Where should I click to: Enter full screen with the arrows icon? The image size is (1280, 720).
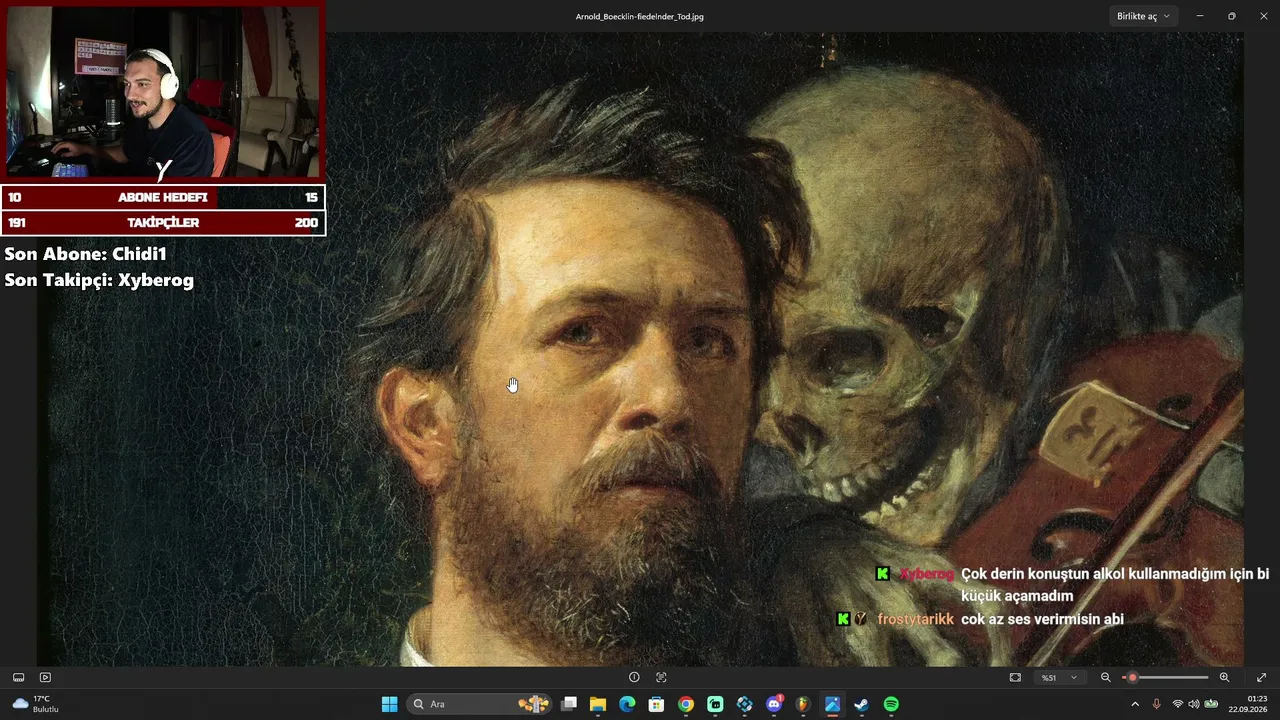1261,677
